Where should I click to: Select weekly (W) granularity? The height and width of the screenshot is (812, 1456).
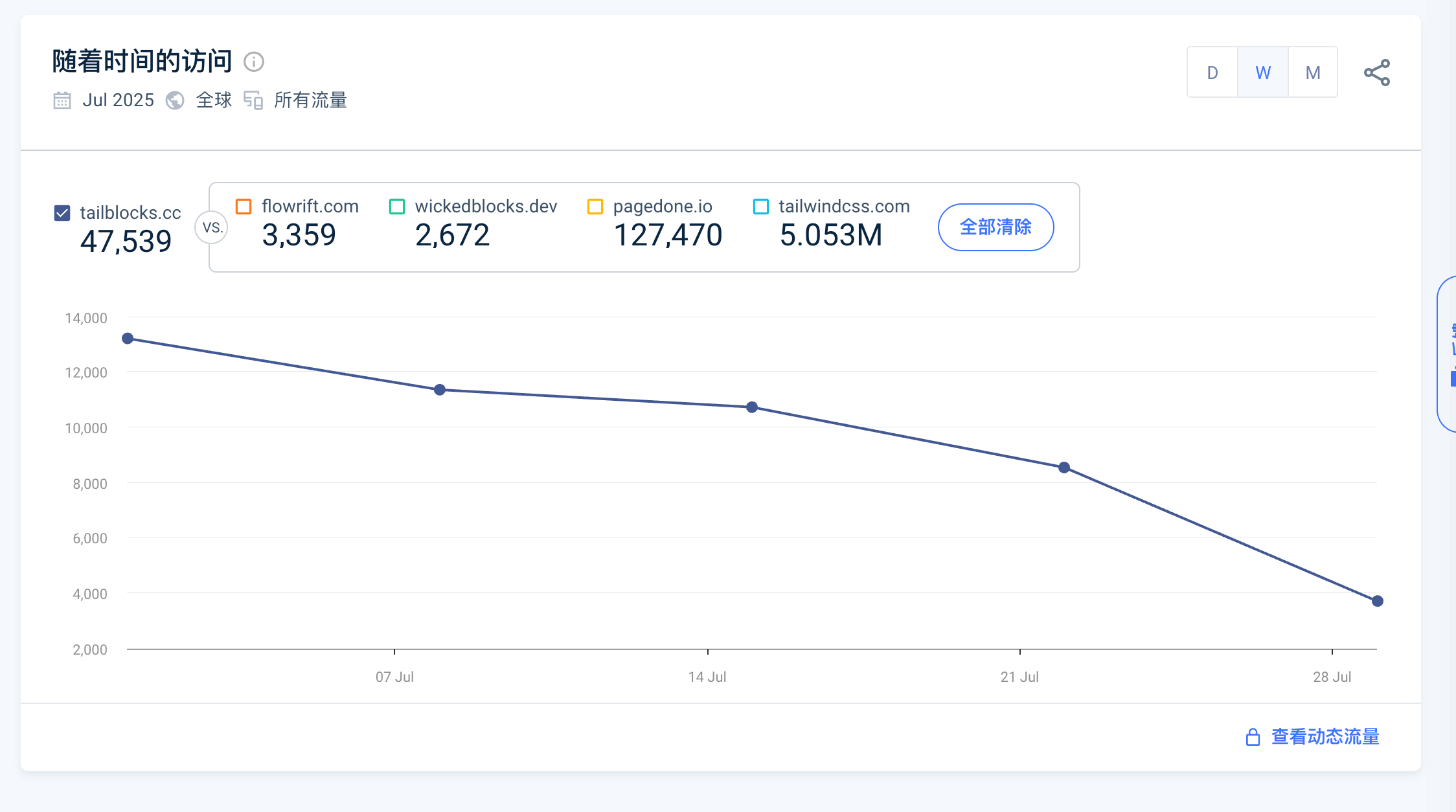(1263, 73)
